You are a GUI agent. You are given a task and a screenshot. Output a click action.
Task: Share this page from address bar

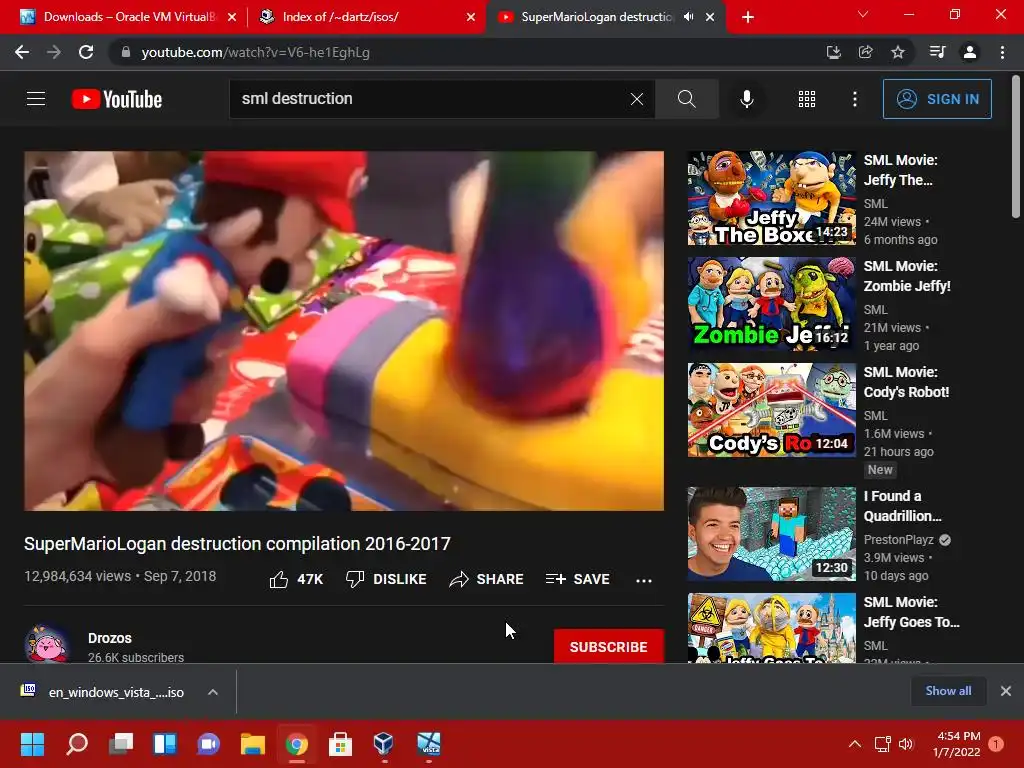pyautogui.click(x=865, y=52)
